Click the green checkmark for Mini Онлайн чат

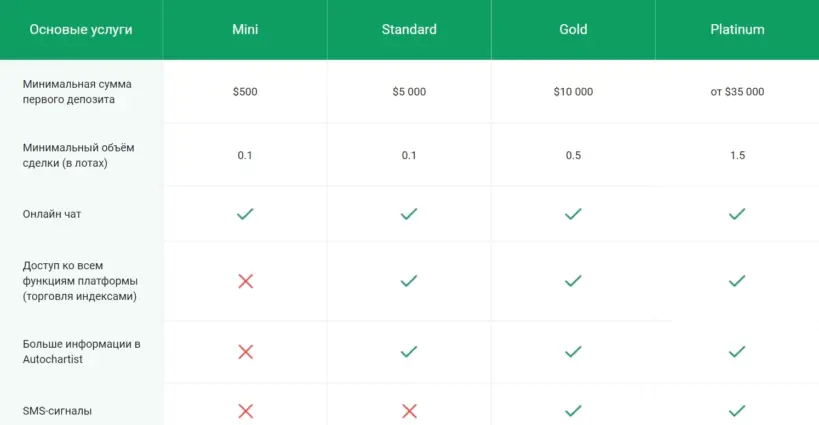pos(245,214)
